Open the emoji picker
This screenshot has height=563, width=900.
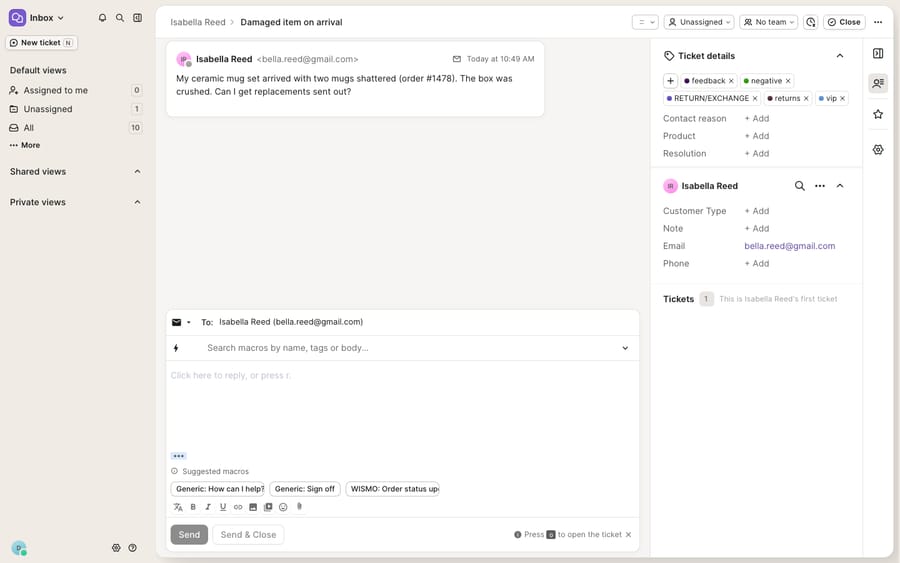pos(283,507)
